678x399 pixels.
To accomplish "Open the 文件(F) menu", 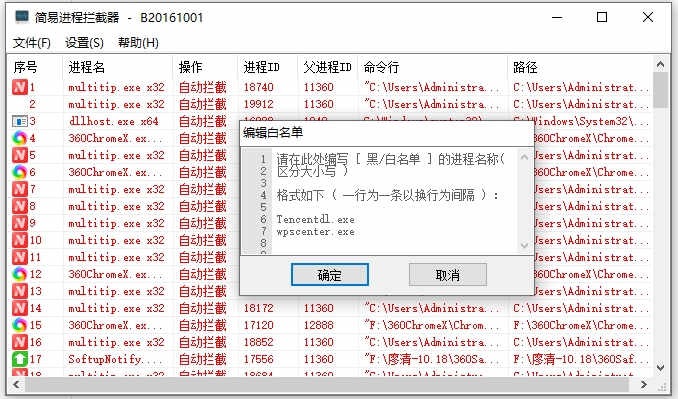I will [x=32, y=43].
